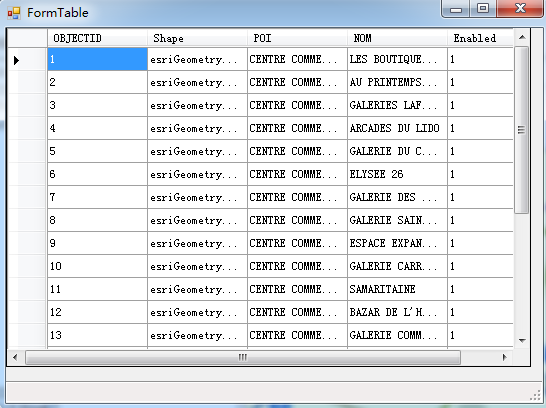Select the ELYSEE 26 cell
The height and width of the screenshot is (408, 546).
click(397, 174)
